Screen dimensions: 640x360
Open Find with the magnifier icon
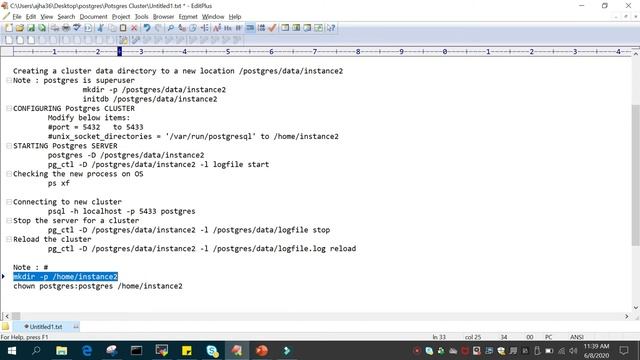pos(171,28)
